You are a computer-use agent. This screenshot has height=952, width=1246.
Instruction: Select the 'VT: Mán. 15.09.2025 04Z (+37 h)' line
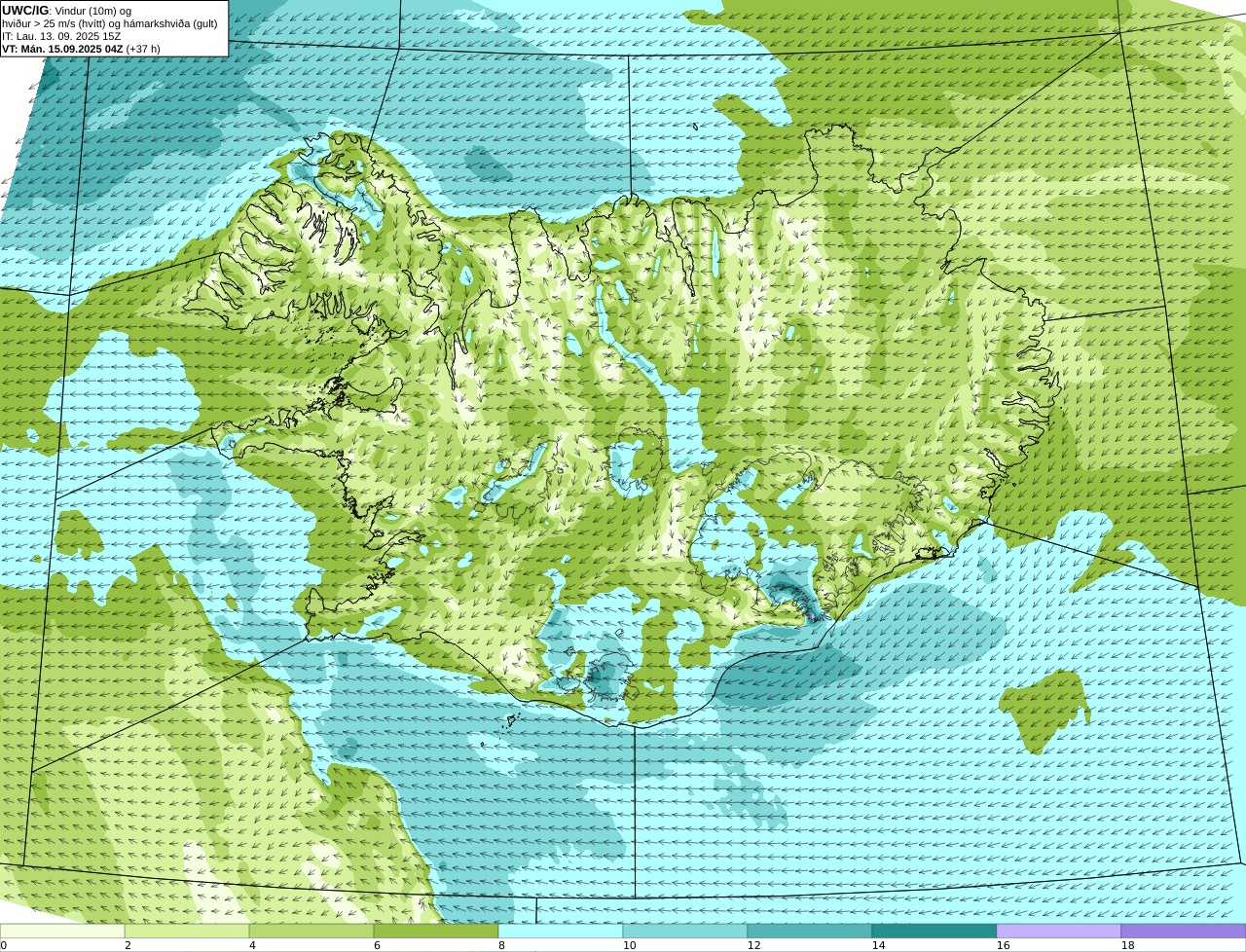(81, 49)
